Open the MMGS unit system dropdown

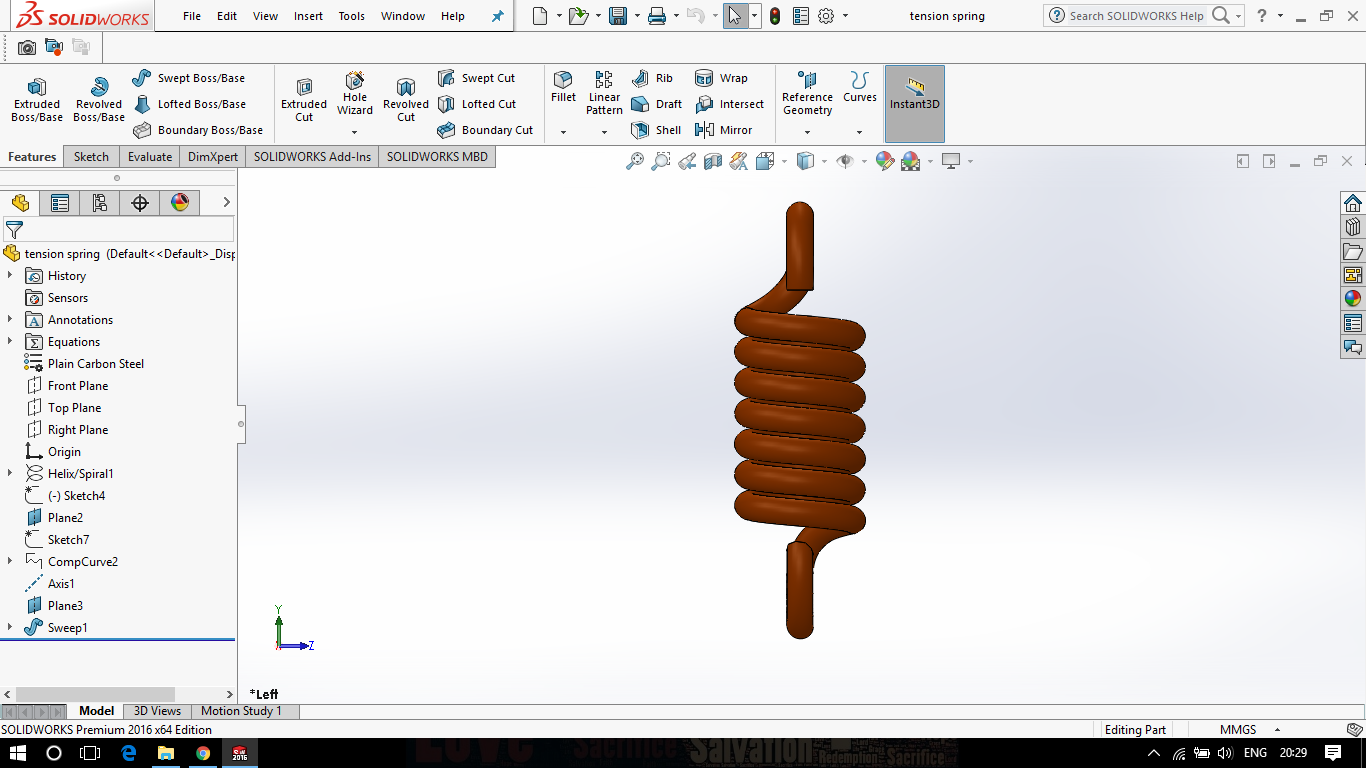pos(1278,730)
